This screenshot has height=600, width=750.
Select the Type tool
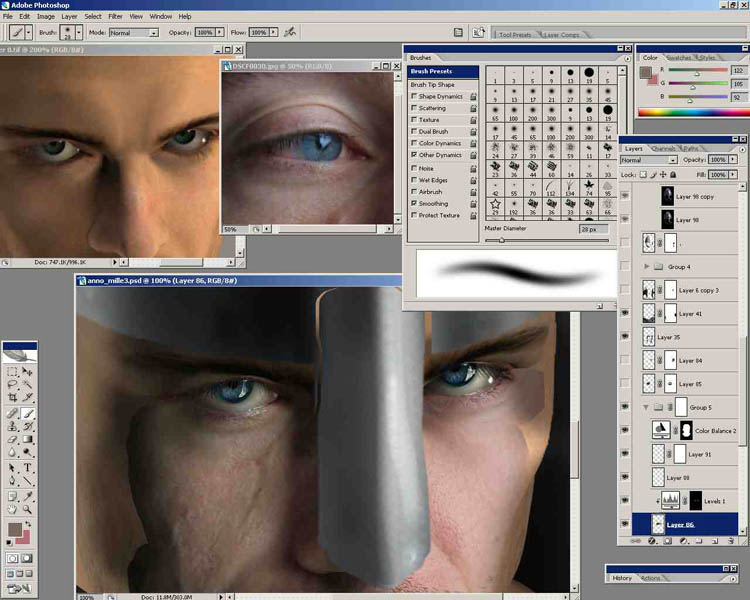[28, 467]
